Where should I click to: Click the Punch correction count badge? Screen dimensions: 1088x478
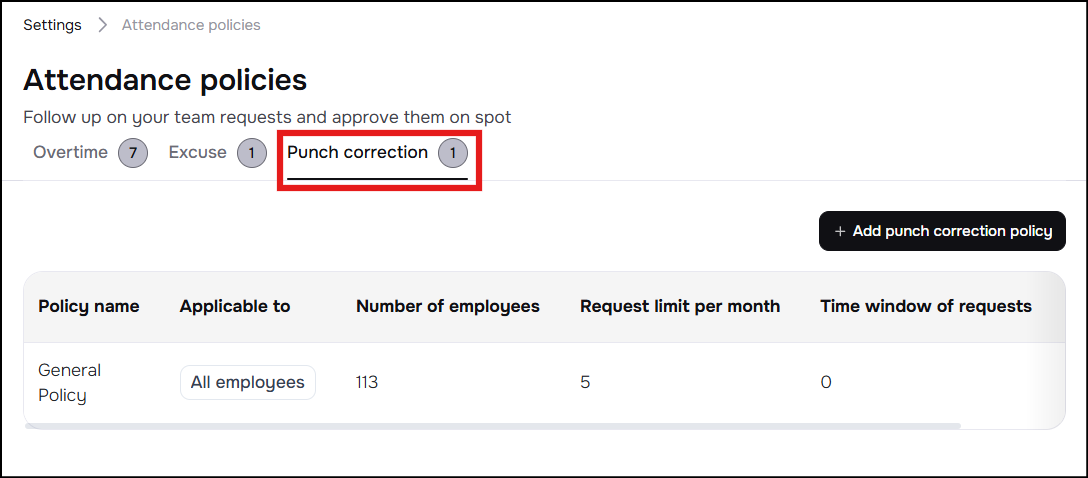click(x=453, y=154)
